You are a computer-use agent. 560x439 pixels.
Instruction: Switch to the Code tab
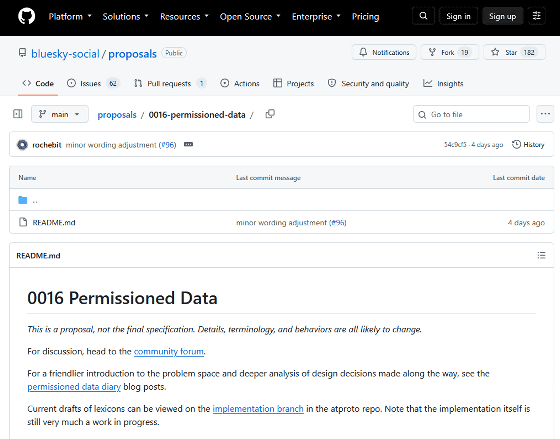[x=38, y=83]
